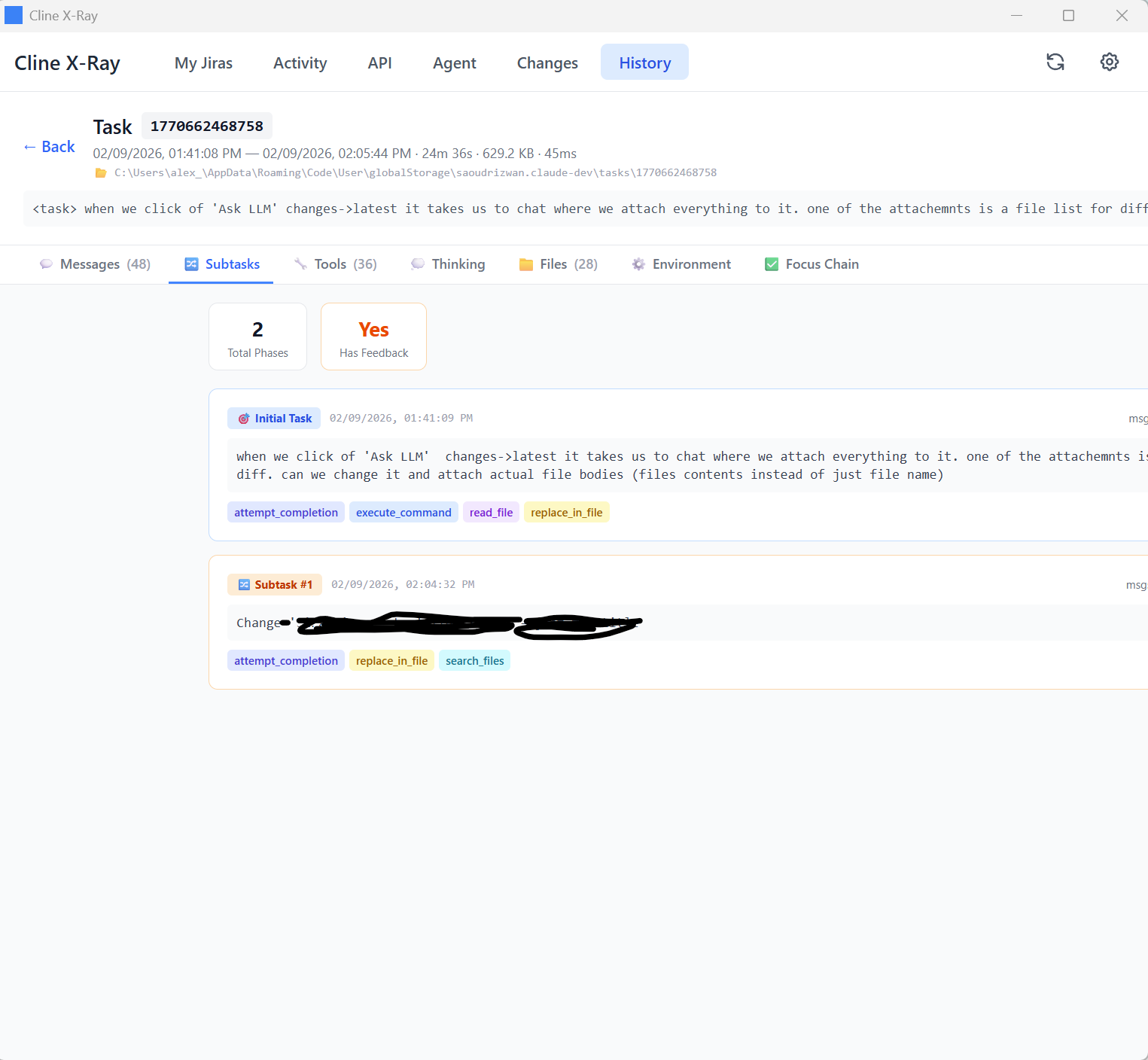Click the execute_command tag
Screen dimensions: 1148x1060
[x=403, y=513]
